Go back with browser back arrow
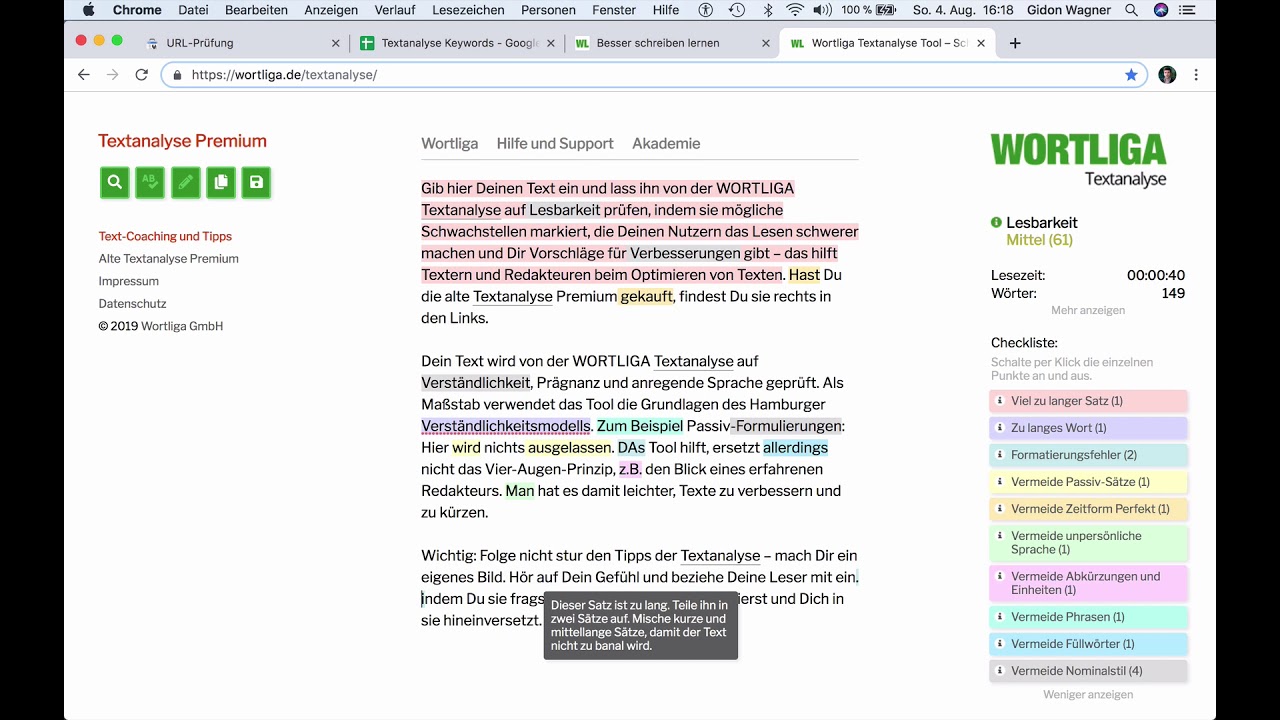 (83, 75)
